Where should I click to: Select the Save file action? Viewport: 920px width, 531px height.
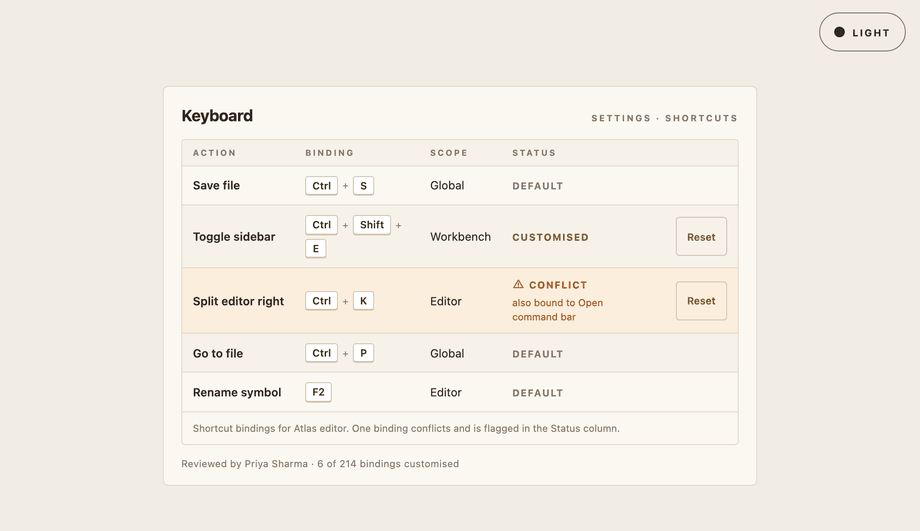217,185
